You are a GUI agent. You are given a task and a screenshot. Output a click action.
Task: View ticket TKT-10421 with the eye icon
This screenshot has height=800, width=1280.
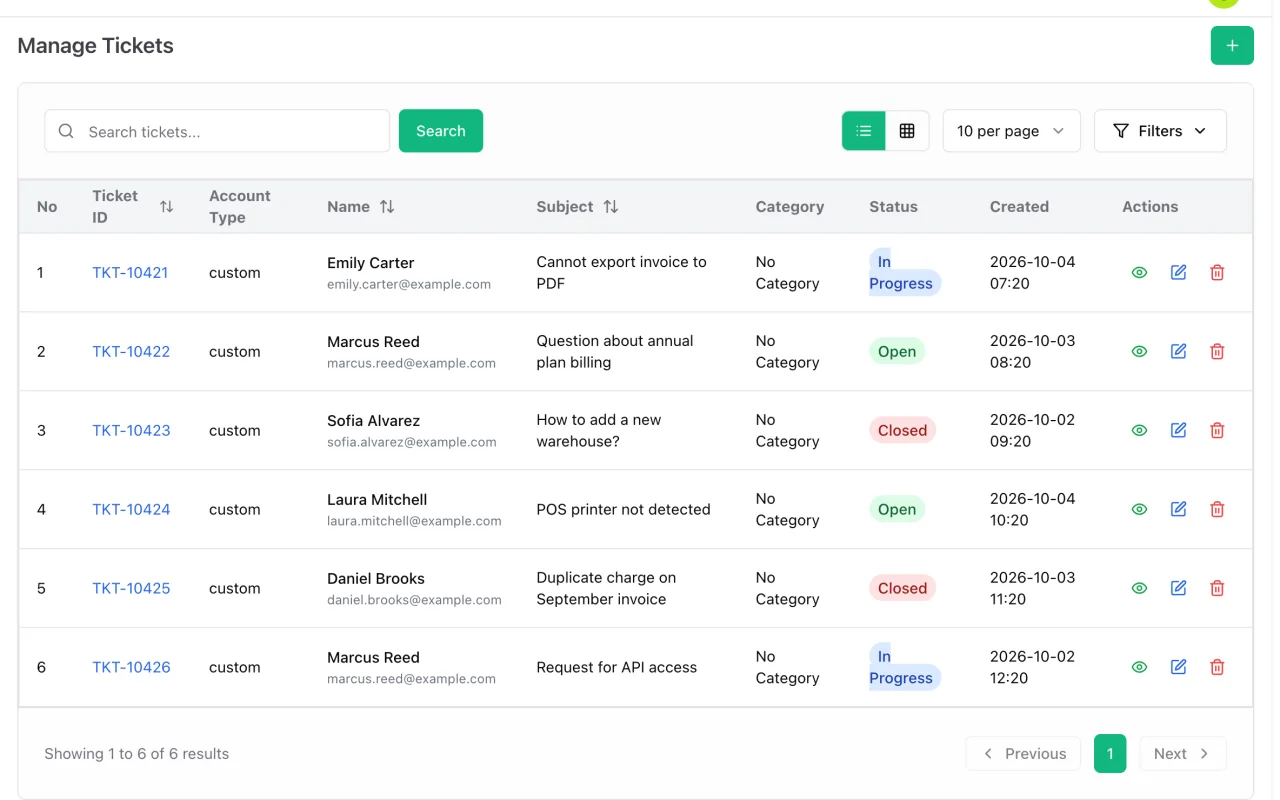coord(1139,272)
